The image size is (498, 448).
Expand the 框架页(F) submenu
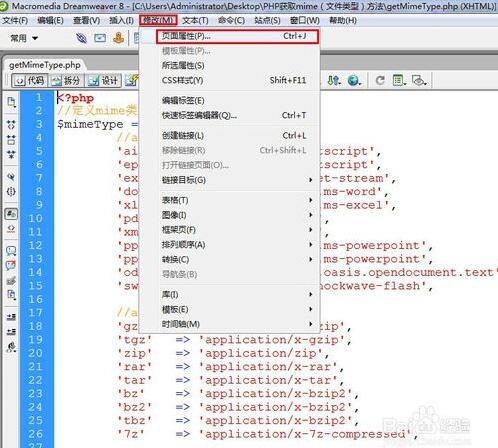tap(229, 230)
